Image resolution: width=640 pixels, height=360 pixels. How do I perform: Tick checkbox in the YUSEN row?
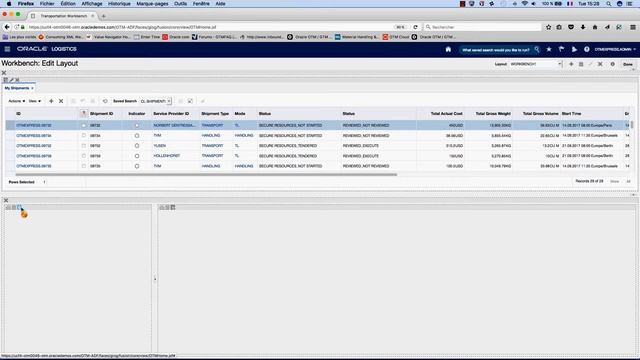[83, 146]
